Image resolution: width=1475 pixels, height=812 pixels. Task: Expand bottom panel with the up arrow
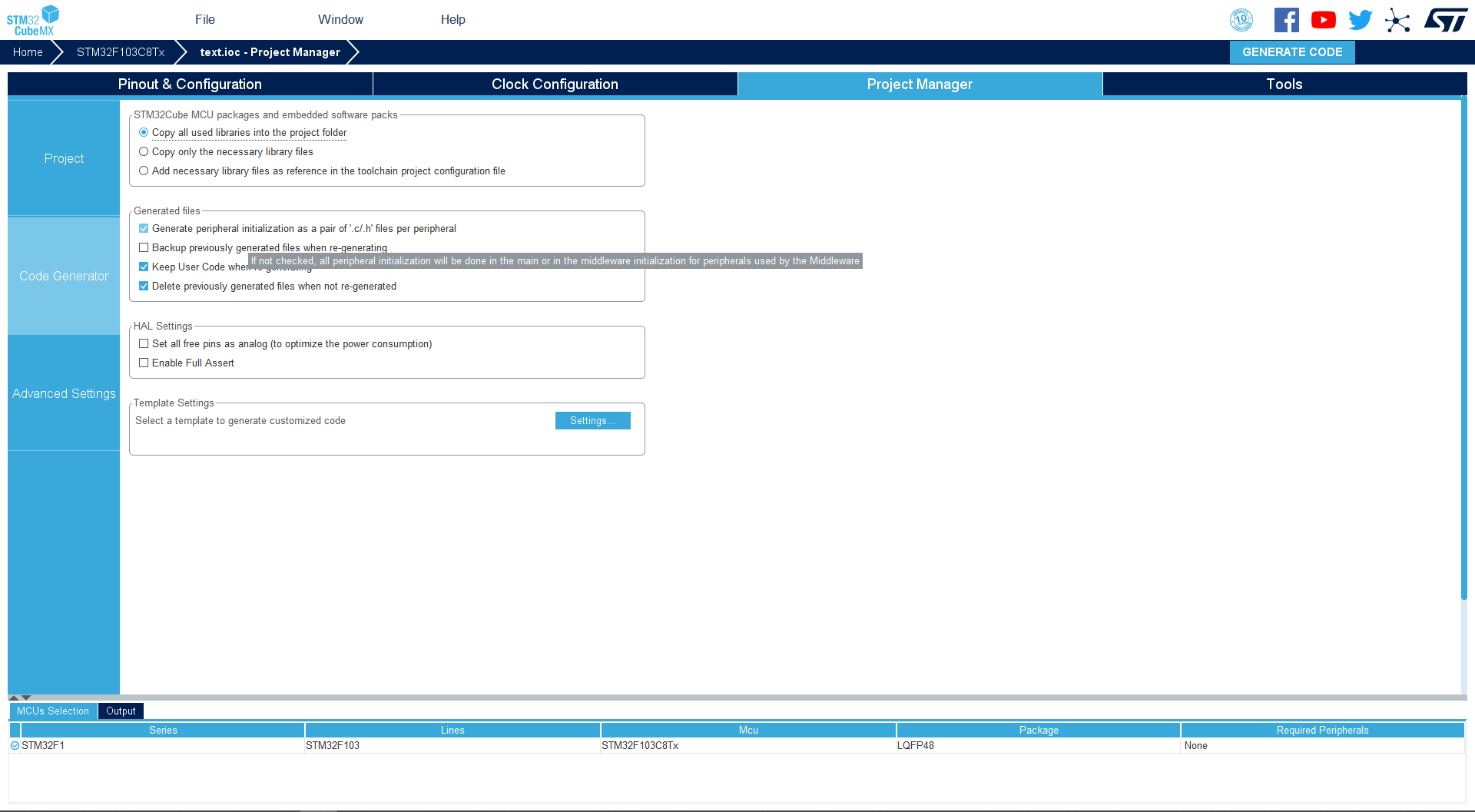pyautogui.click(x=13, y=698)
